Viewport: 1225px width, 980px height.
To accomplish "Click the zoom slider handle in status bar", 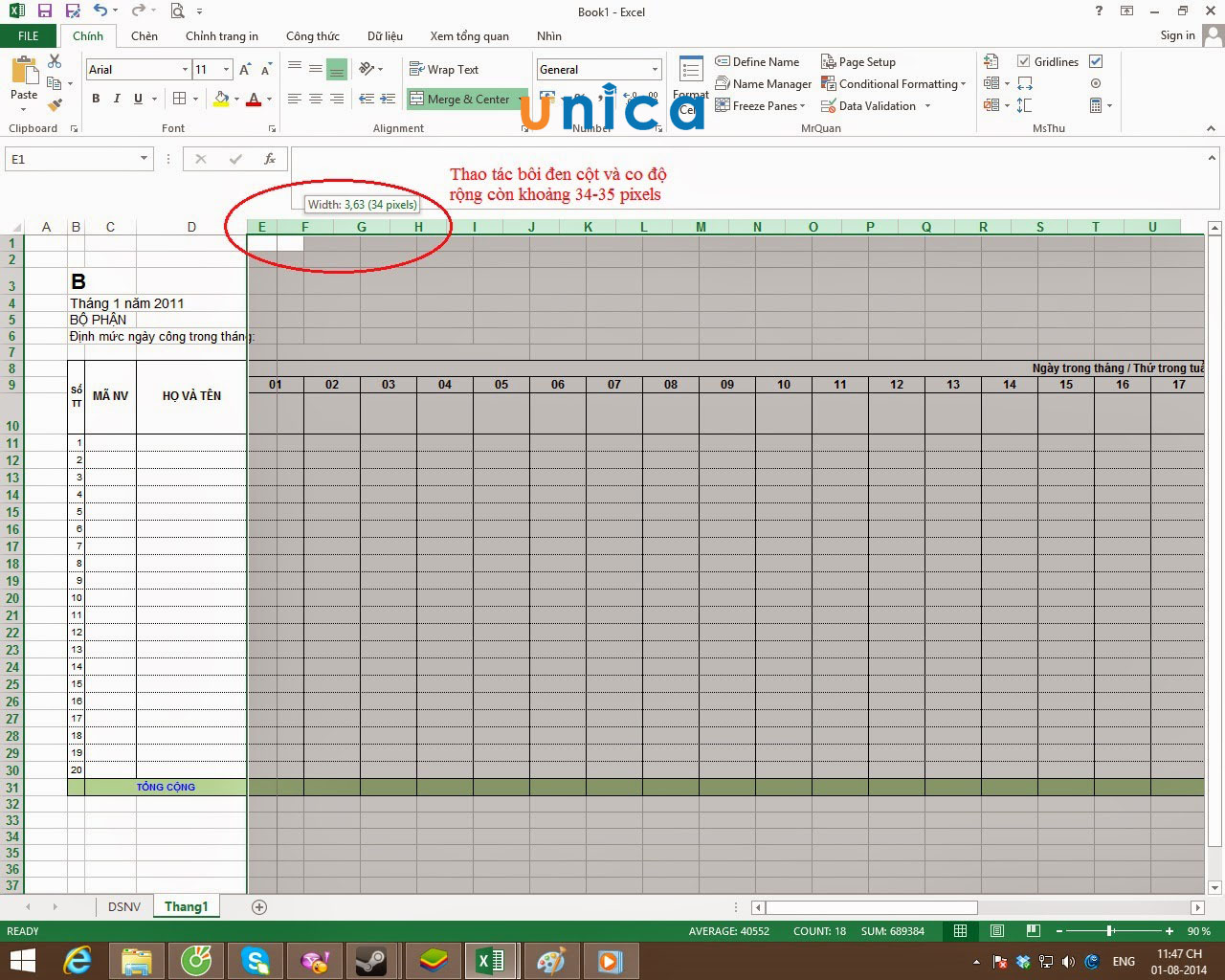I will [1110, 931].
